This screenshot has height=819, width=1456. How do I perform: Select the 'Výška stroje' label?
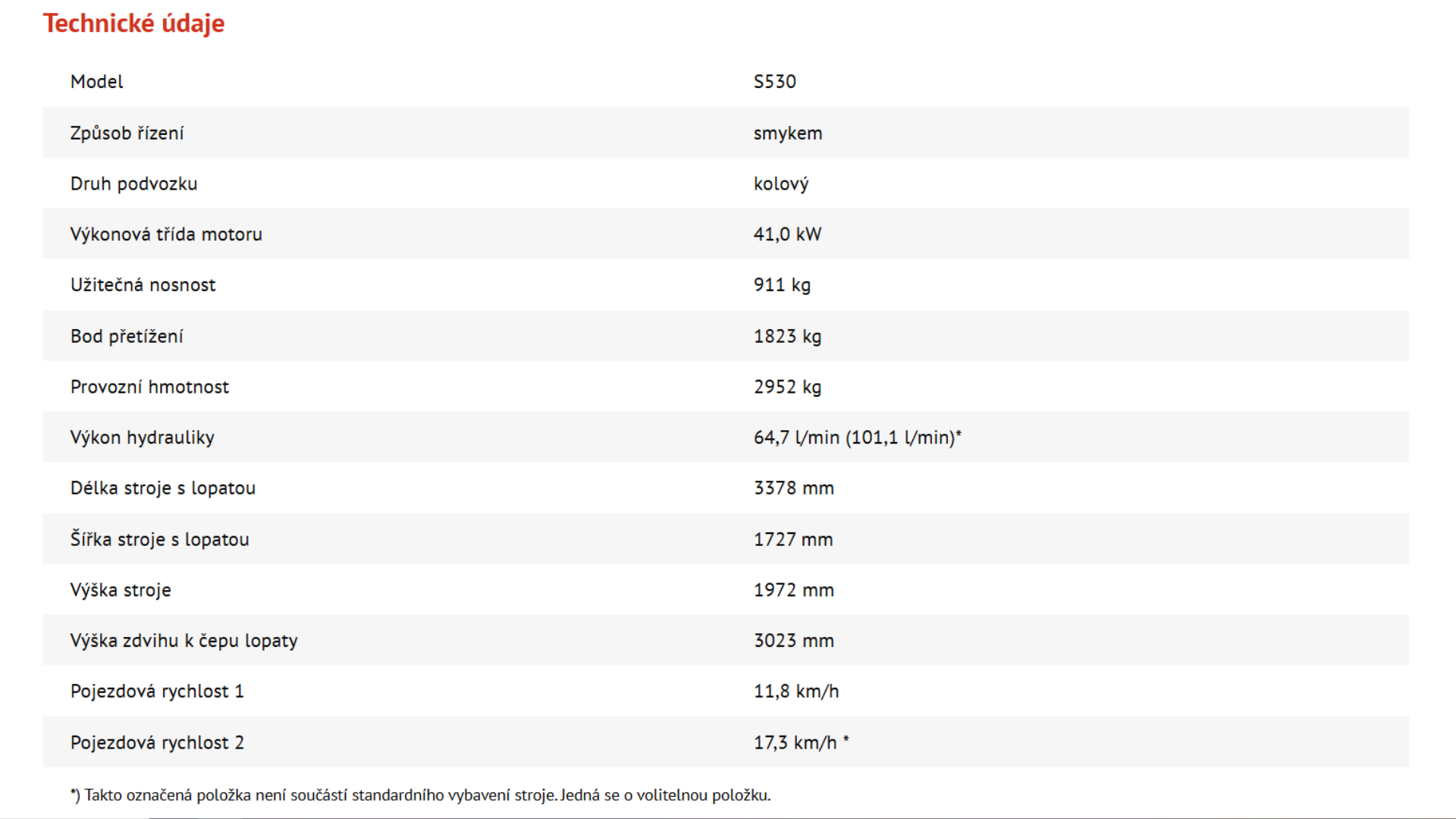121,590
